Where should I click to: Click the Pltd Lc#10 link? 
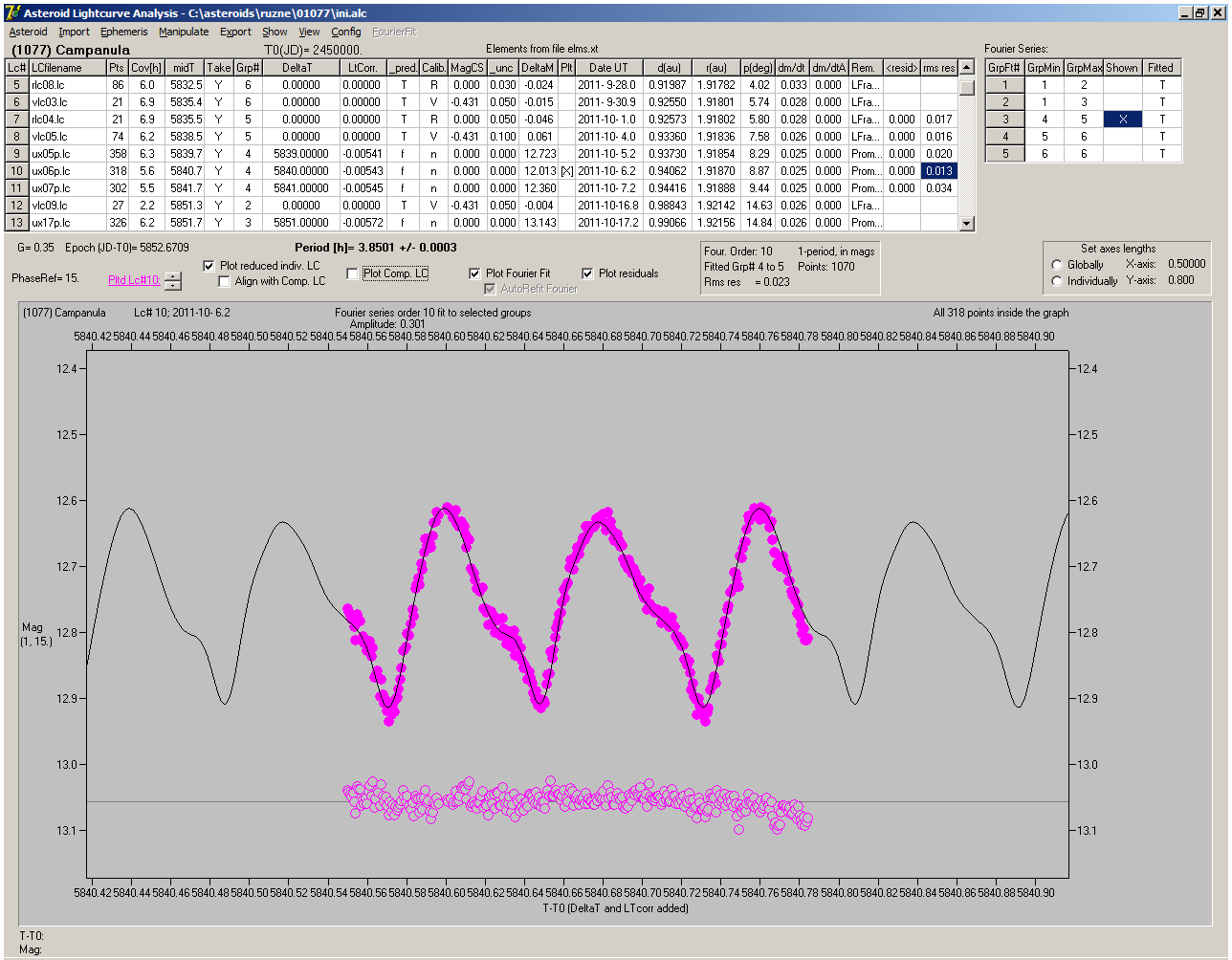click(x=134, y=280)
